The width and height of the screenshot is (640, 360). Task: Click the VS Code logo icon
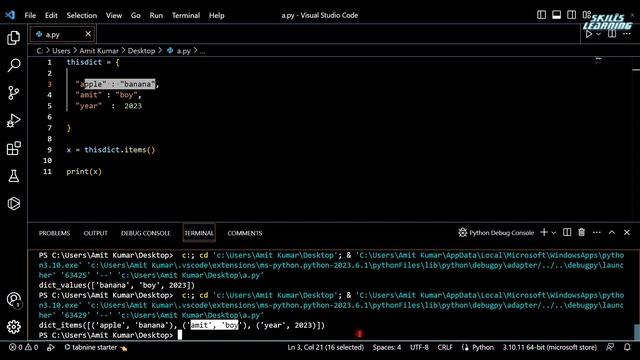tap(10, 15)
